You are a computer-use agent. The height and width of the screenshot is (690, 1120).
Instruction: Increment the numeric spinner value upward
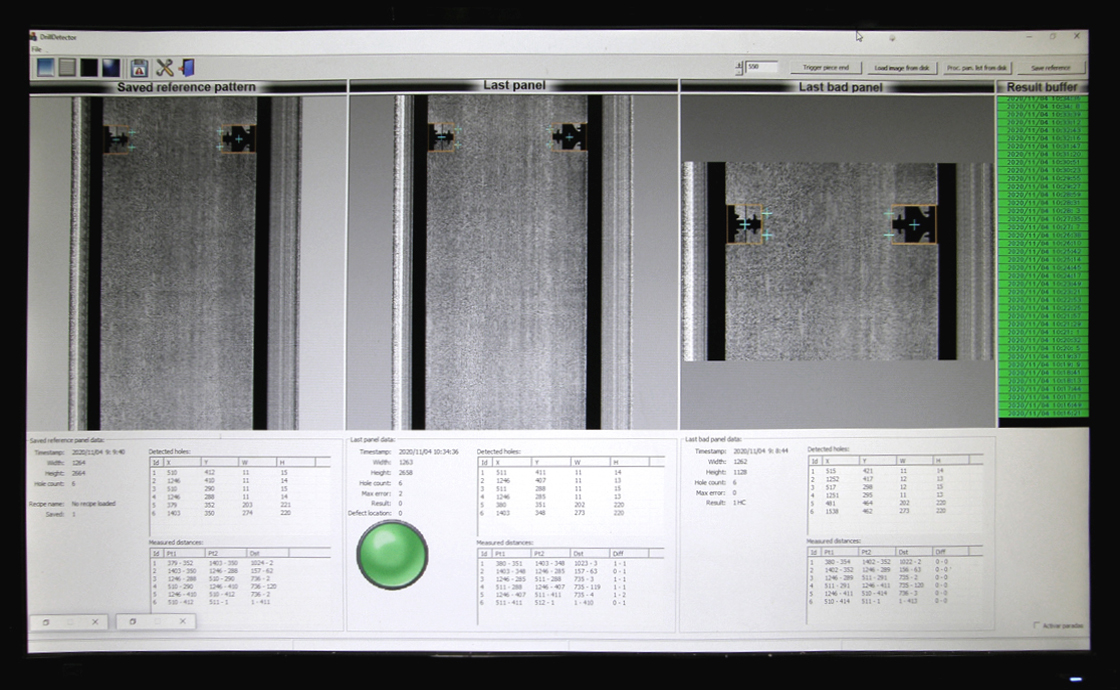click(x=740, y=64)
